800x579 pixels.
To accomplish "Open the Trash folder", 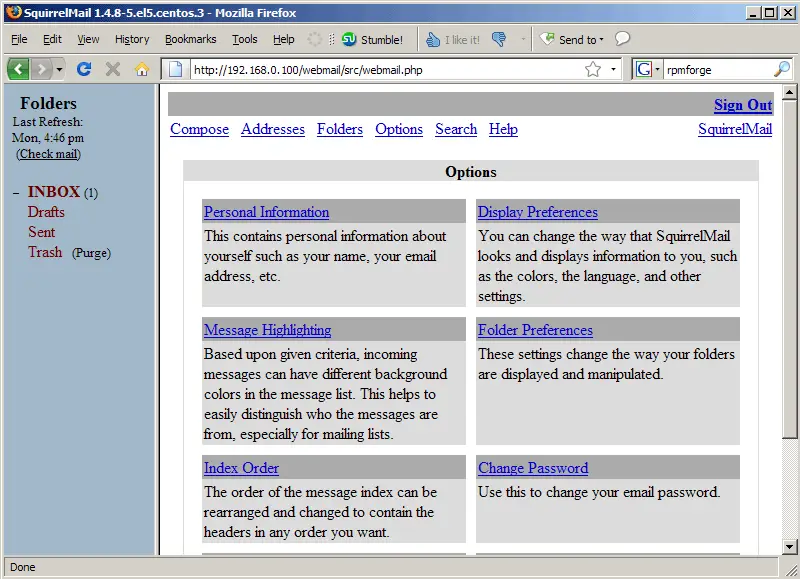I will point(45,252).
